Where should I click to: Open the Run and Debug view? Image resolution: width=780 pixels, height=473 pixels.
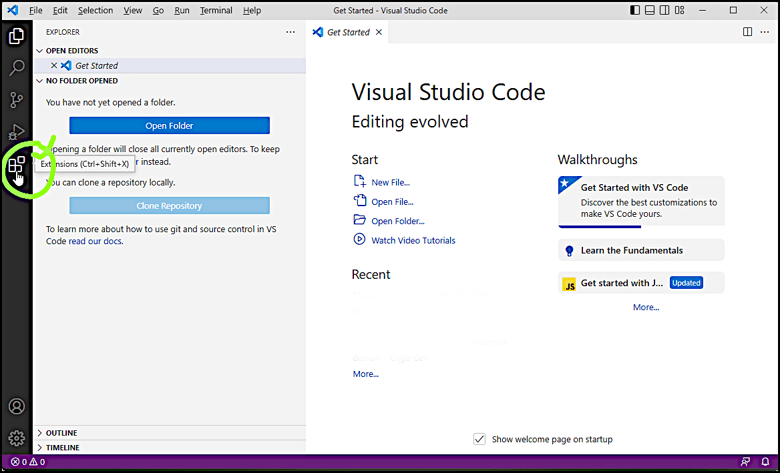[16, 132]
